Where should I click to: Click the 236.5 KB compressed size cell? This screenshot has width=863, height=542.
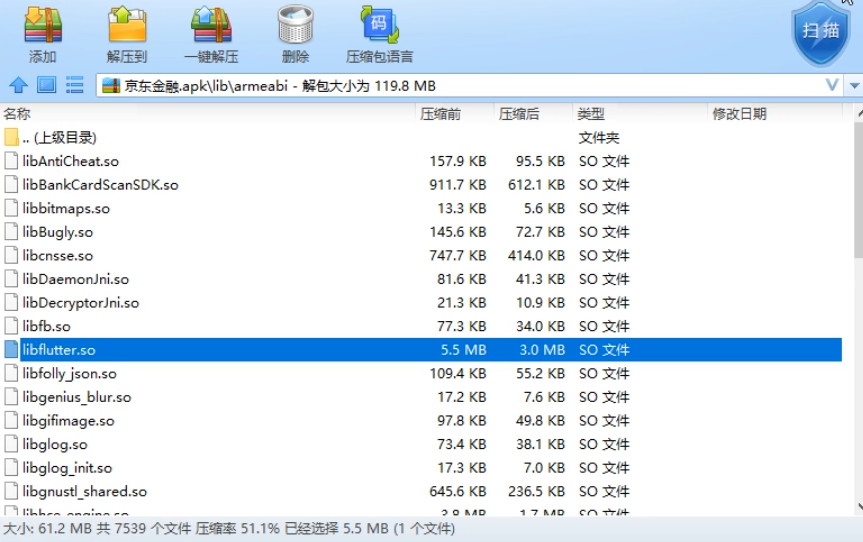(x=536, y=491)
